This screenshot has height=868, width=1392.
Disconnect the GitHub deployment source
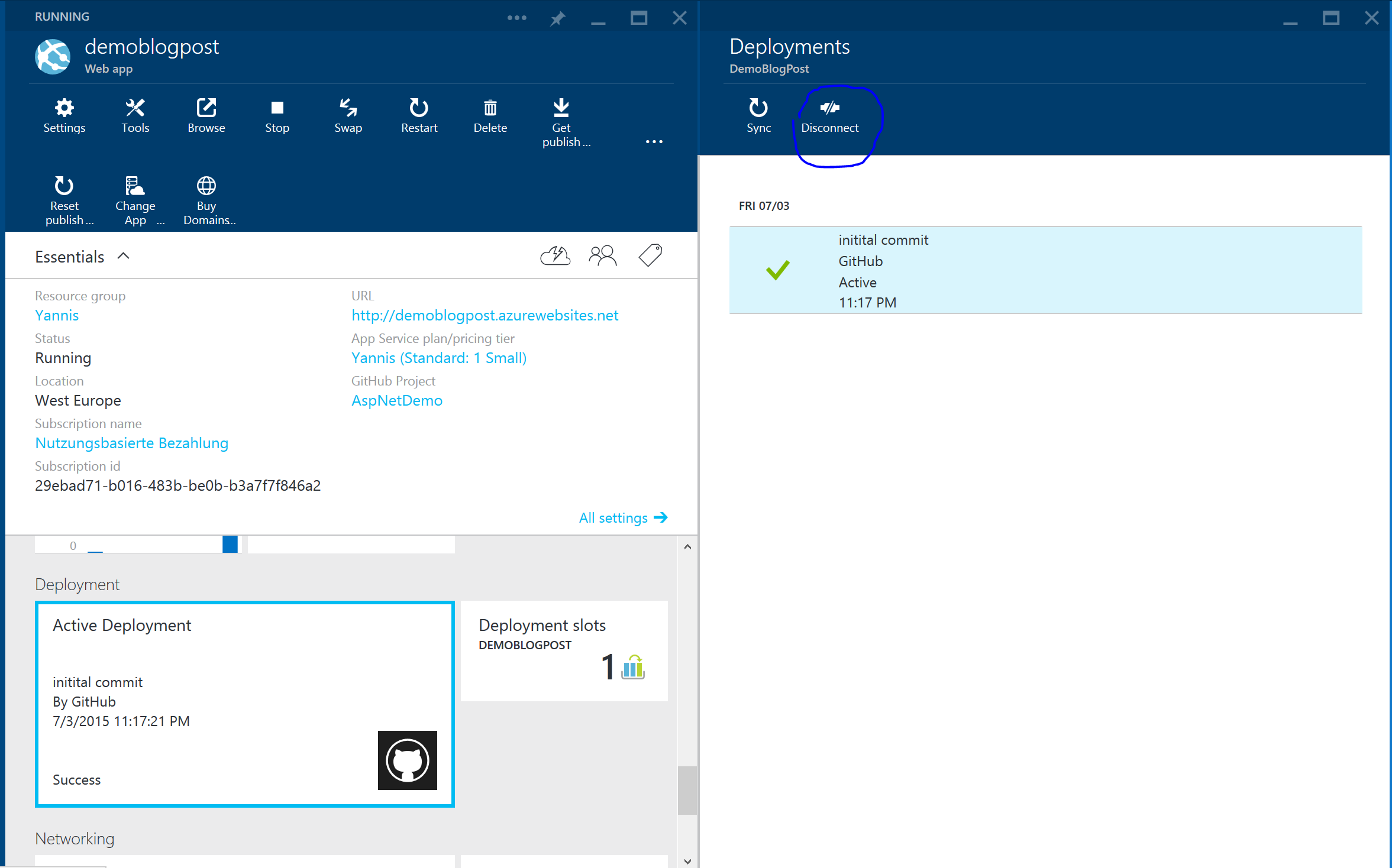click(x=829, y=116)
